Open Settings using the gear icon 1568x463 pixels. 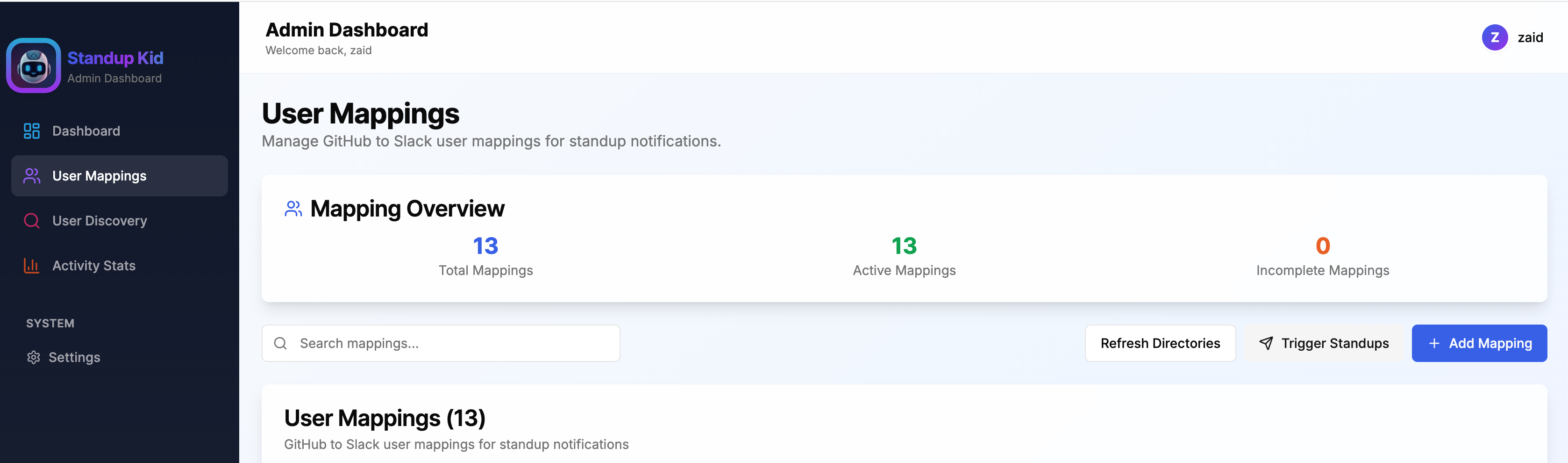coord(34,358)
